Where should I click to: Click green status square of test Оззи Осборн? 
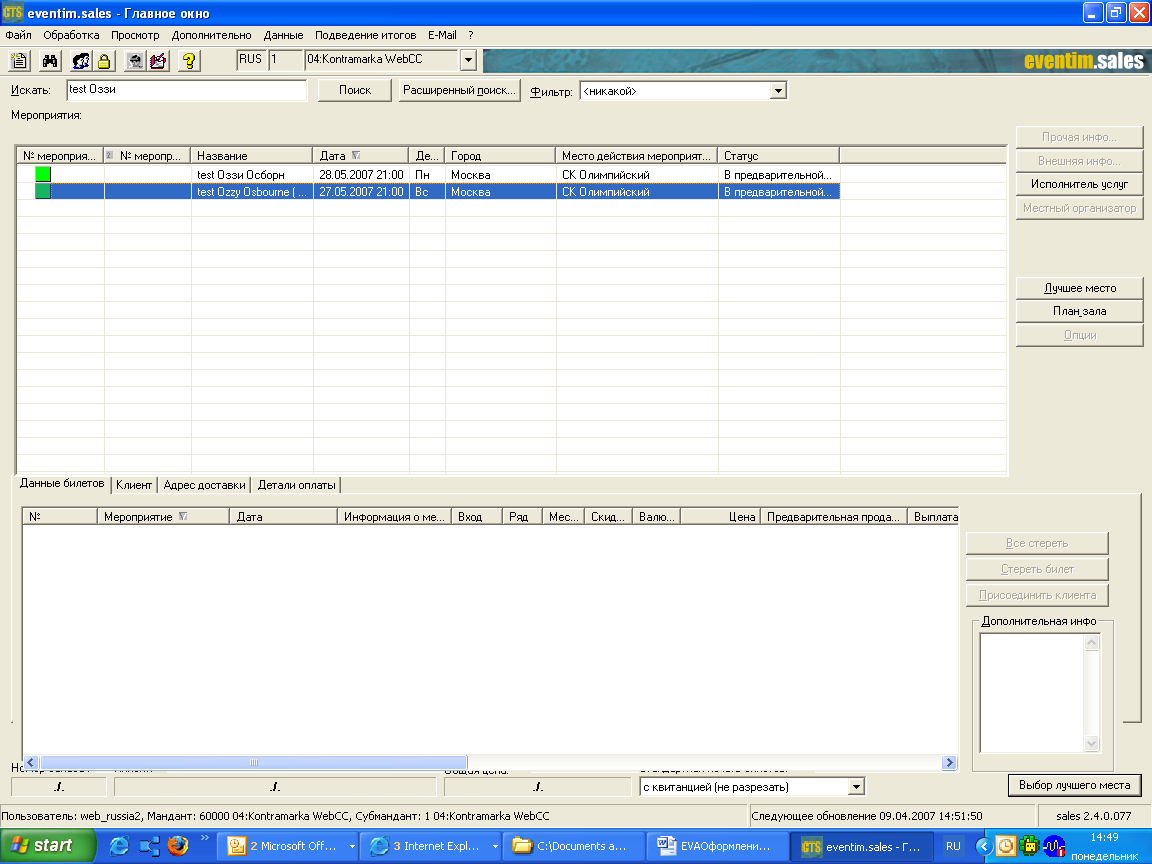click(x=43, y=174)
